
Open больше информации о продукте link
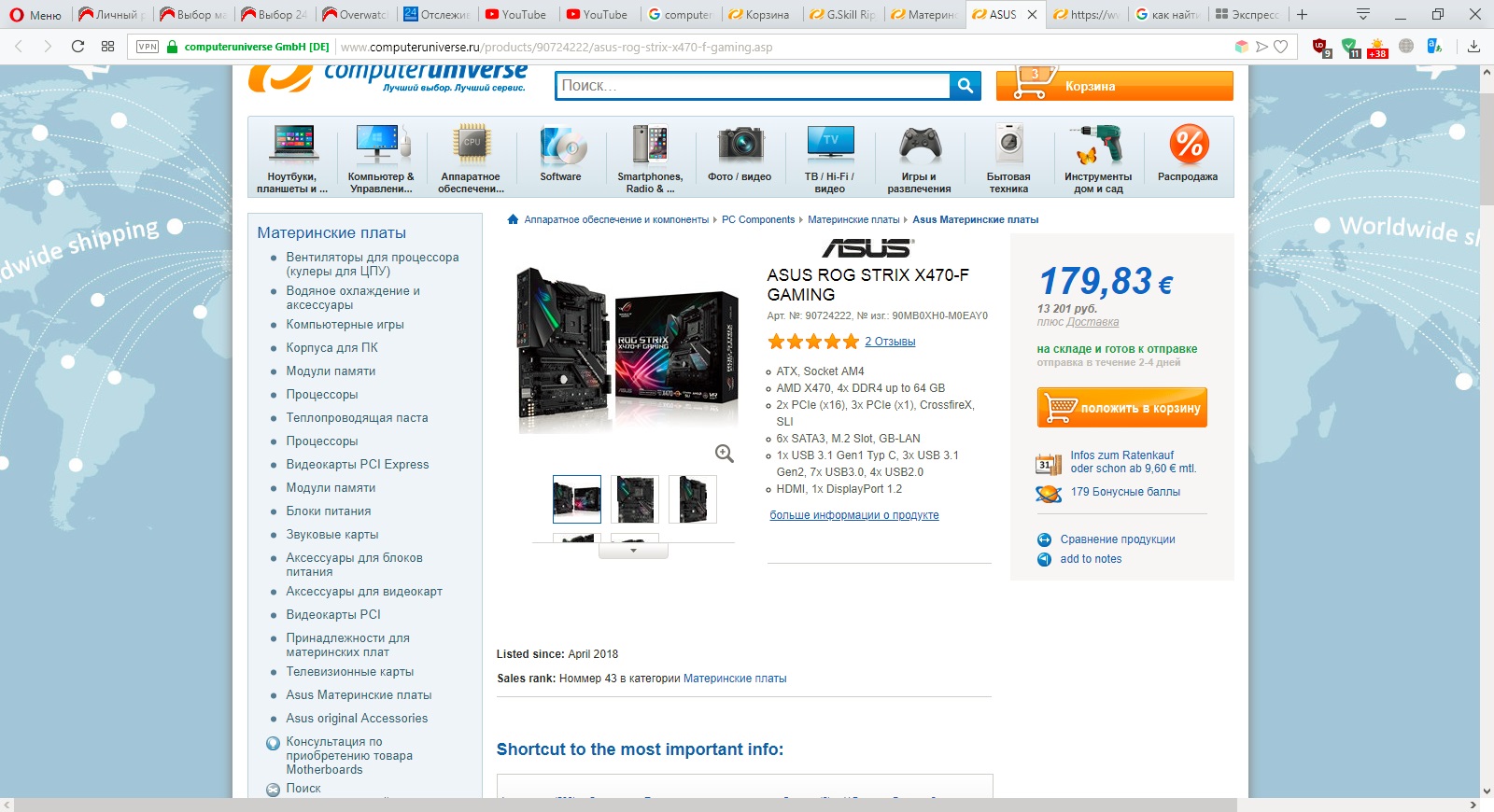pos(854,515)
